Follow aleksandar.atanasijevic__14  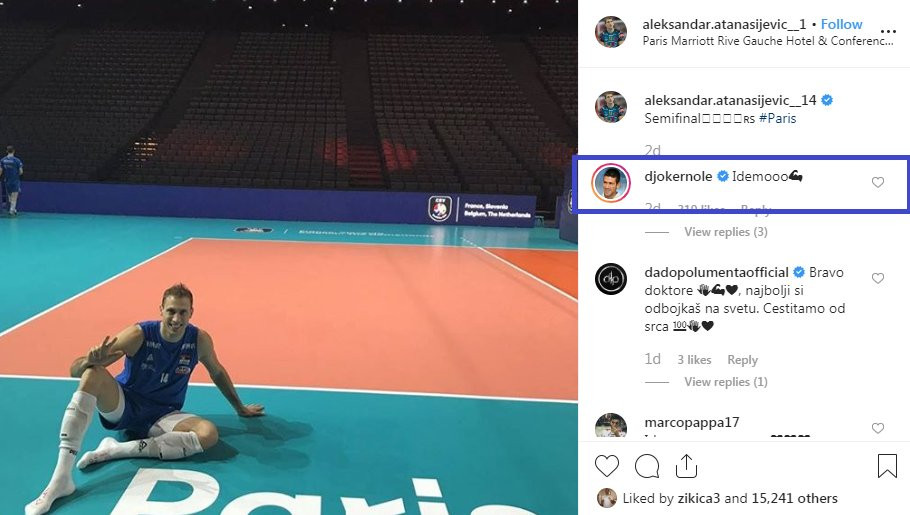click(x=841, y=24)
